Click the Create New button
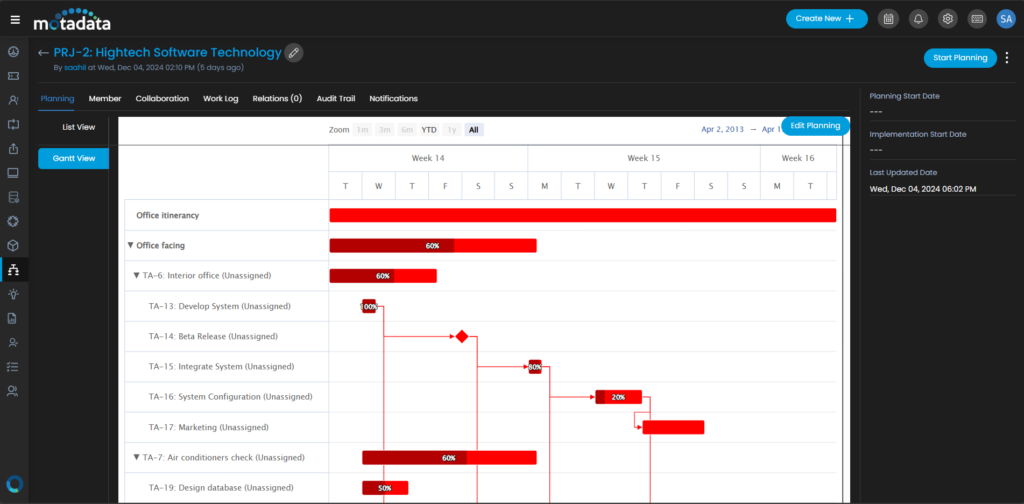1024x504 pixels. (826, 19)
